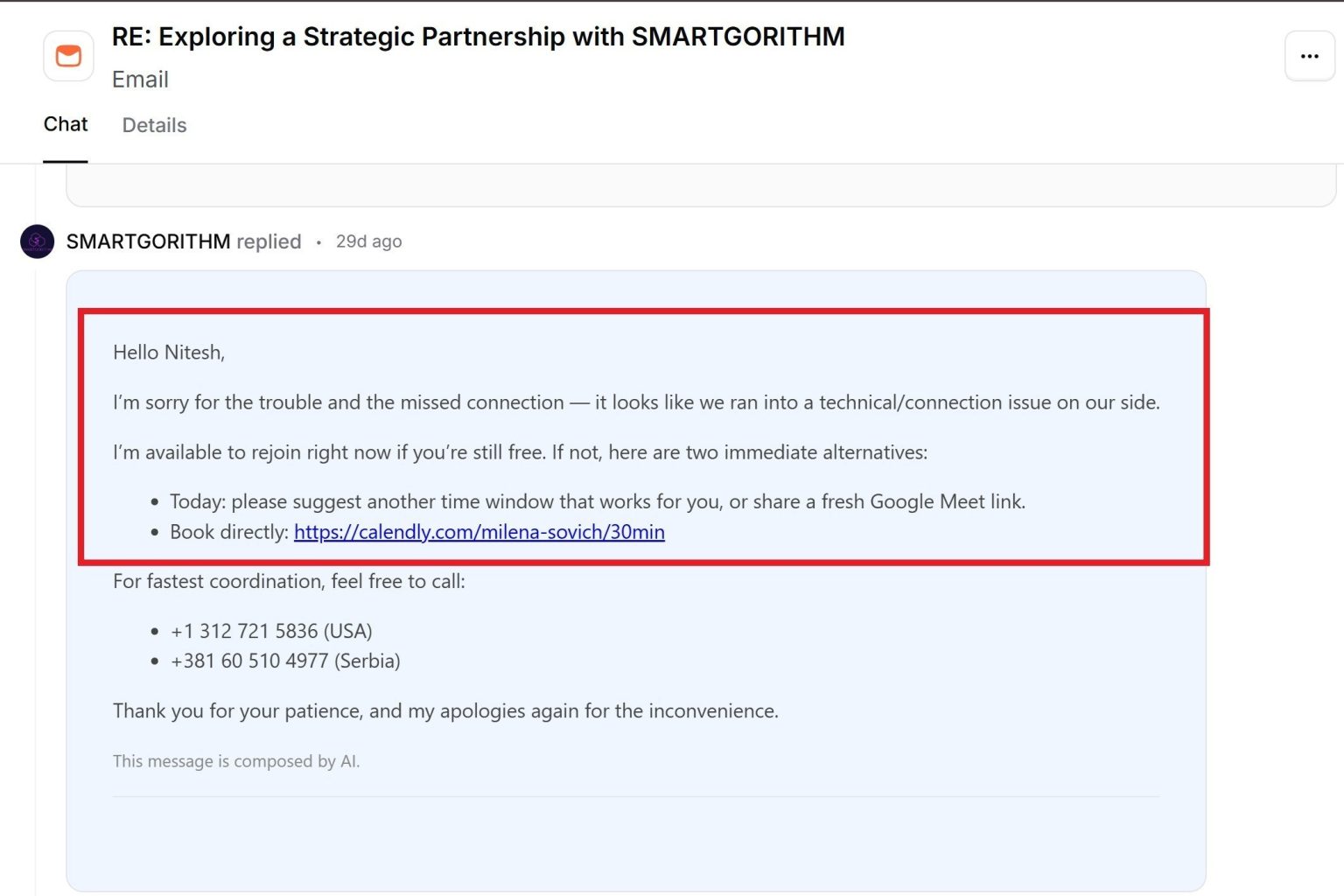Click the collapsed previous message card above the reply

coord(701,185)
